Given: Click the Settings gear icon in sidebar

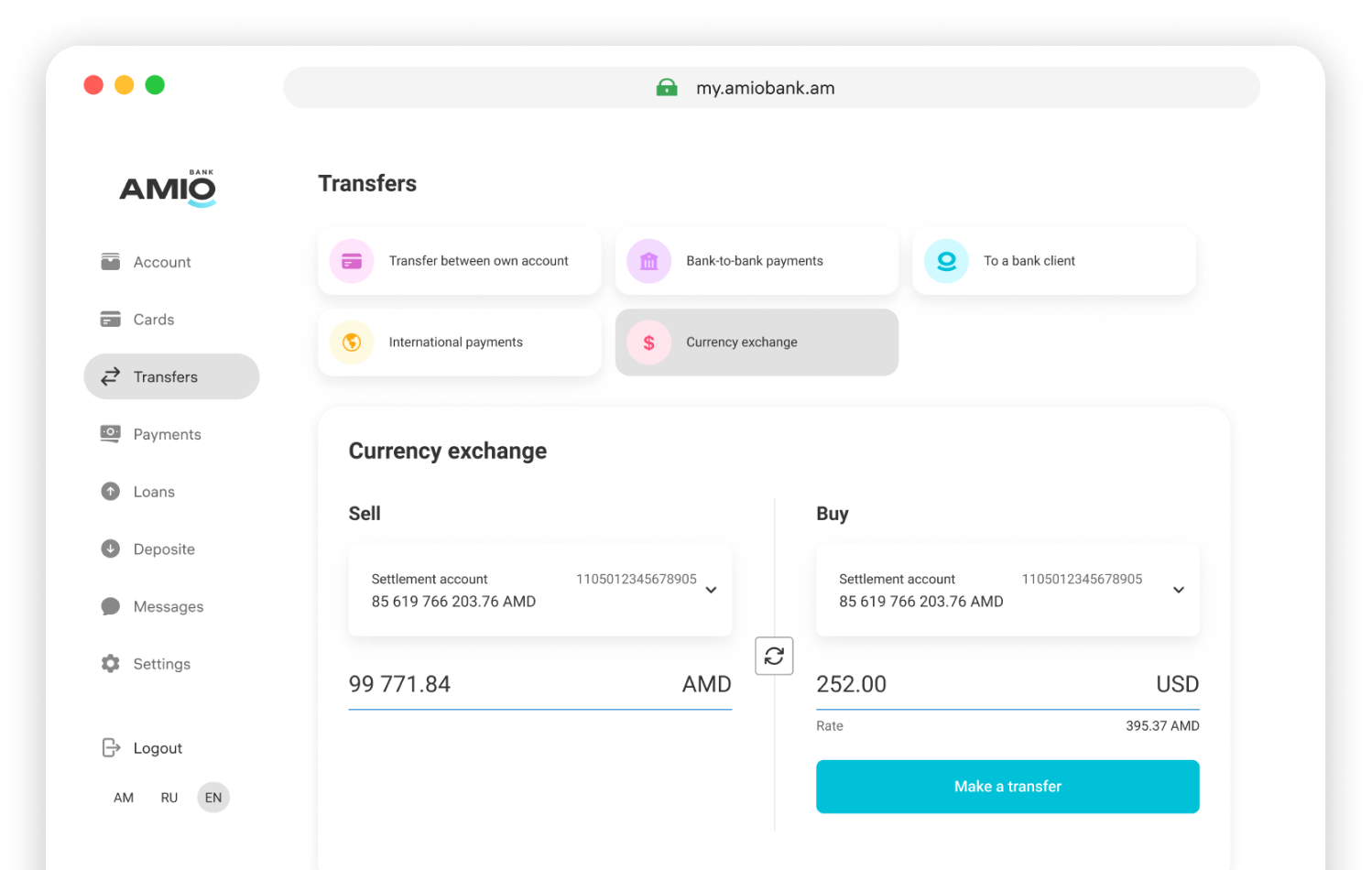Looking at the screenshot, I should [x=111, y=664].
